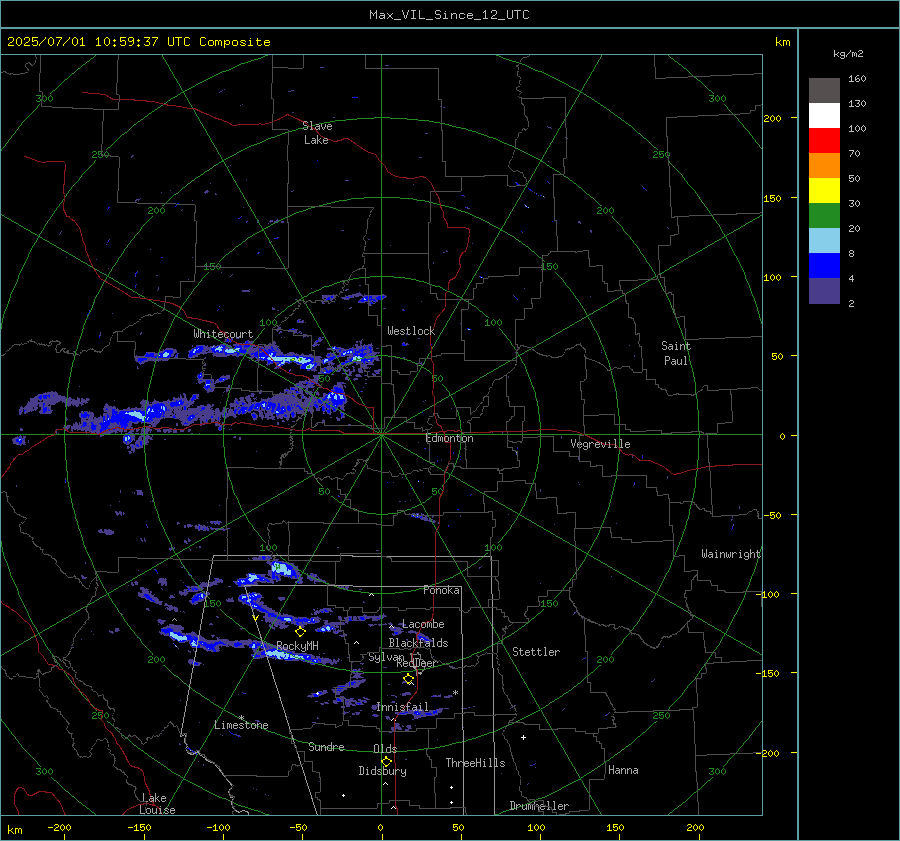Click the yellow arrow marker northwest of RockyMH
Viewport: 900px width, 841px height.
pos(255,618)
